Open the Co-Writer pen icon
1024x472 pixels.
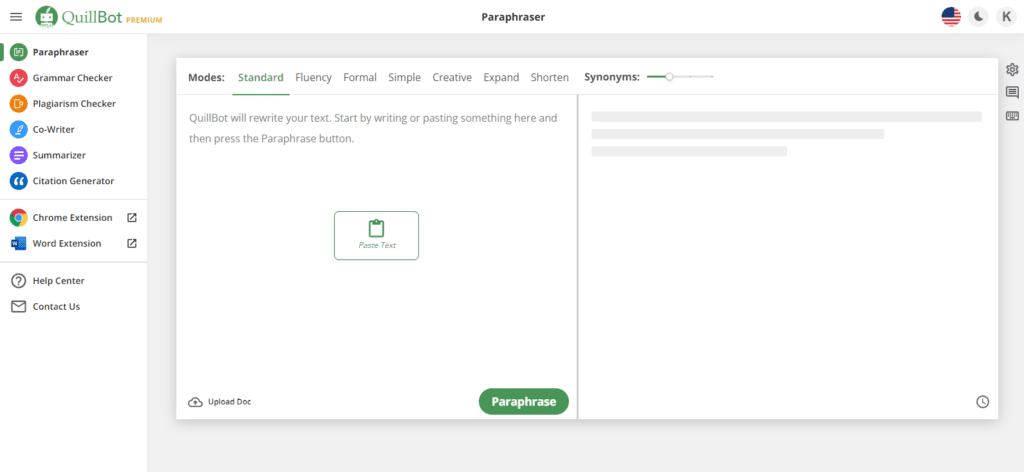point(18,129)
